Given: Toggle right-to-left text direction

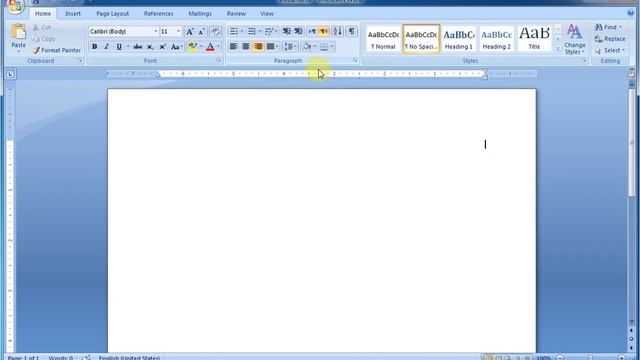Looking at the screenshot, I should [x=324, y=31].
